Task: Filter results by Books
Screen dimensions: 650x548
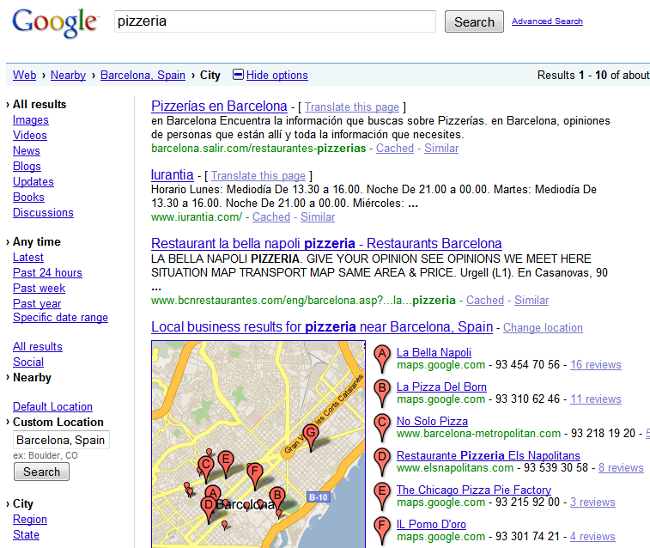Action: pos(29,197)
